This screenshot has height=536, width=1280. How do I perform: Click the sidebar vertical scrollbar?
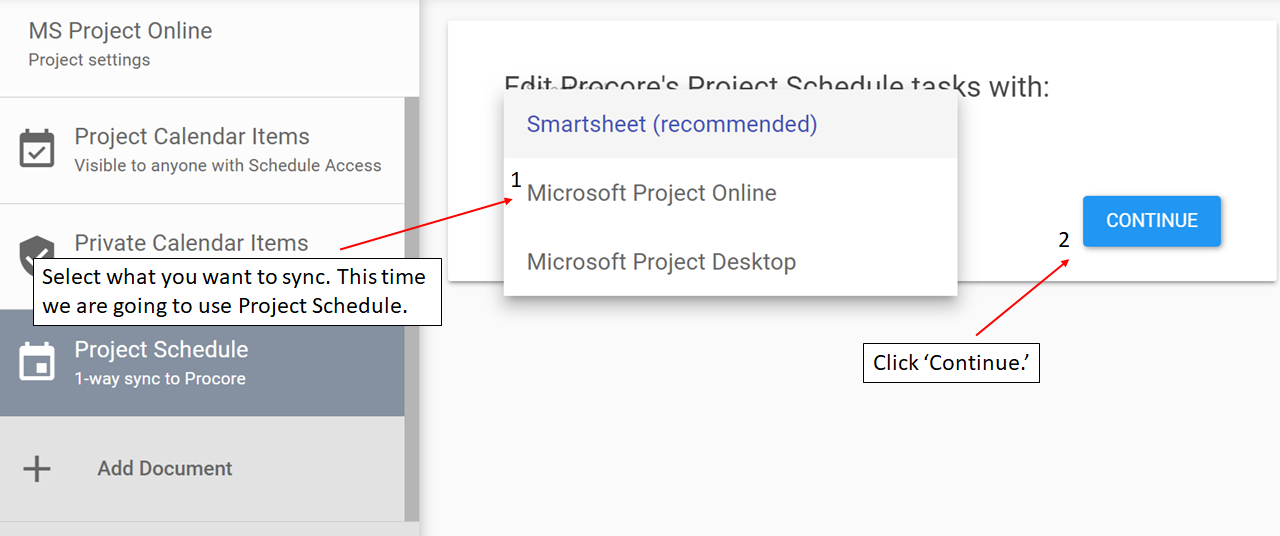point(412,309)
